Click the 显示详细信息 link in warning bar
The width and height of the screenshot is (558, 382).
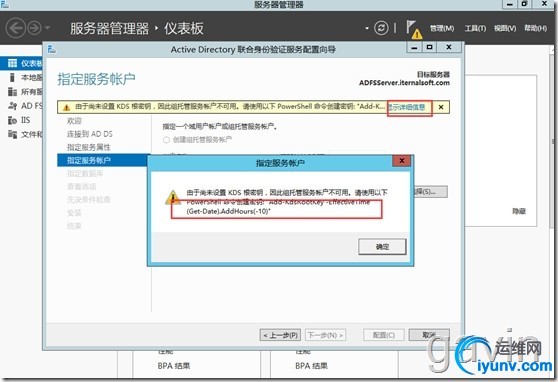(x=406, y=107)
